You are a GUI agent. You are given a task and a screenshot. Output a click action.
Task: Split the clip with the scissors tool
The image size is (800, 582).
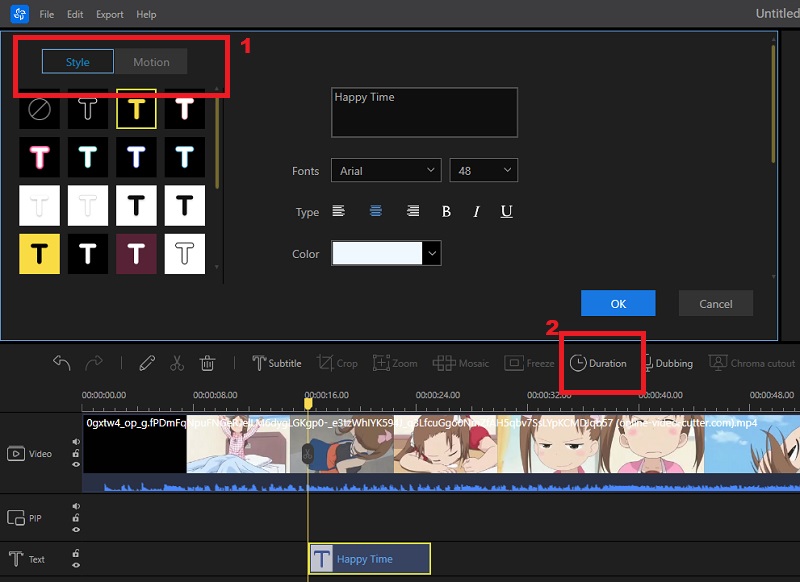pos(176,363)
